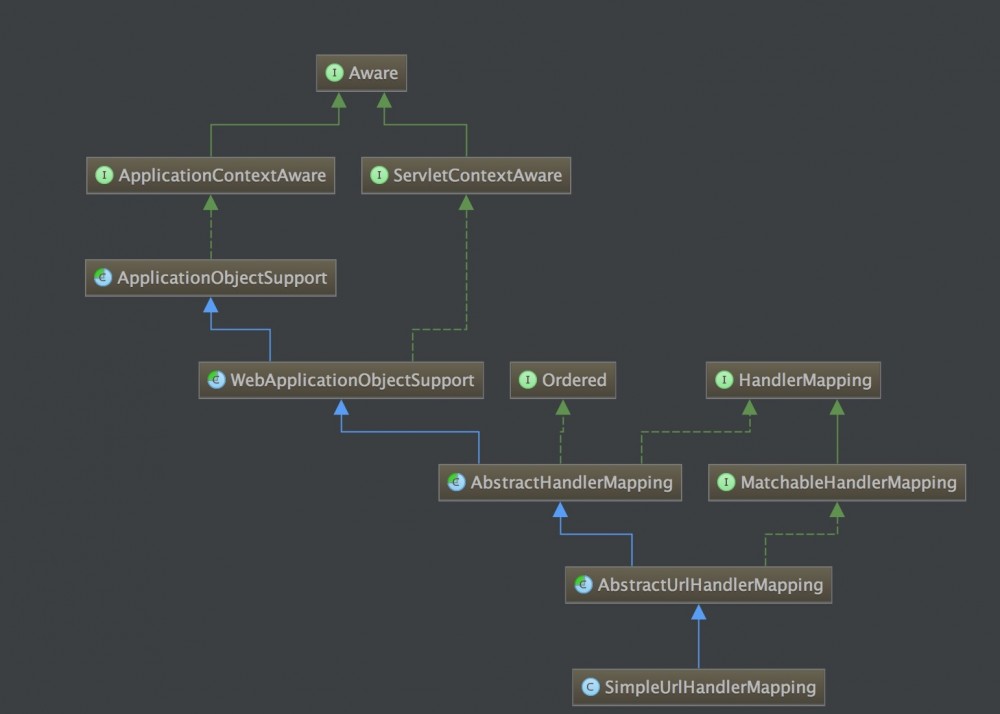
Task: Click the interface icon beside Ordered
Action: point(527,380)
